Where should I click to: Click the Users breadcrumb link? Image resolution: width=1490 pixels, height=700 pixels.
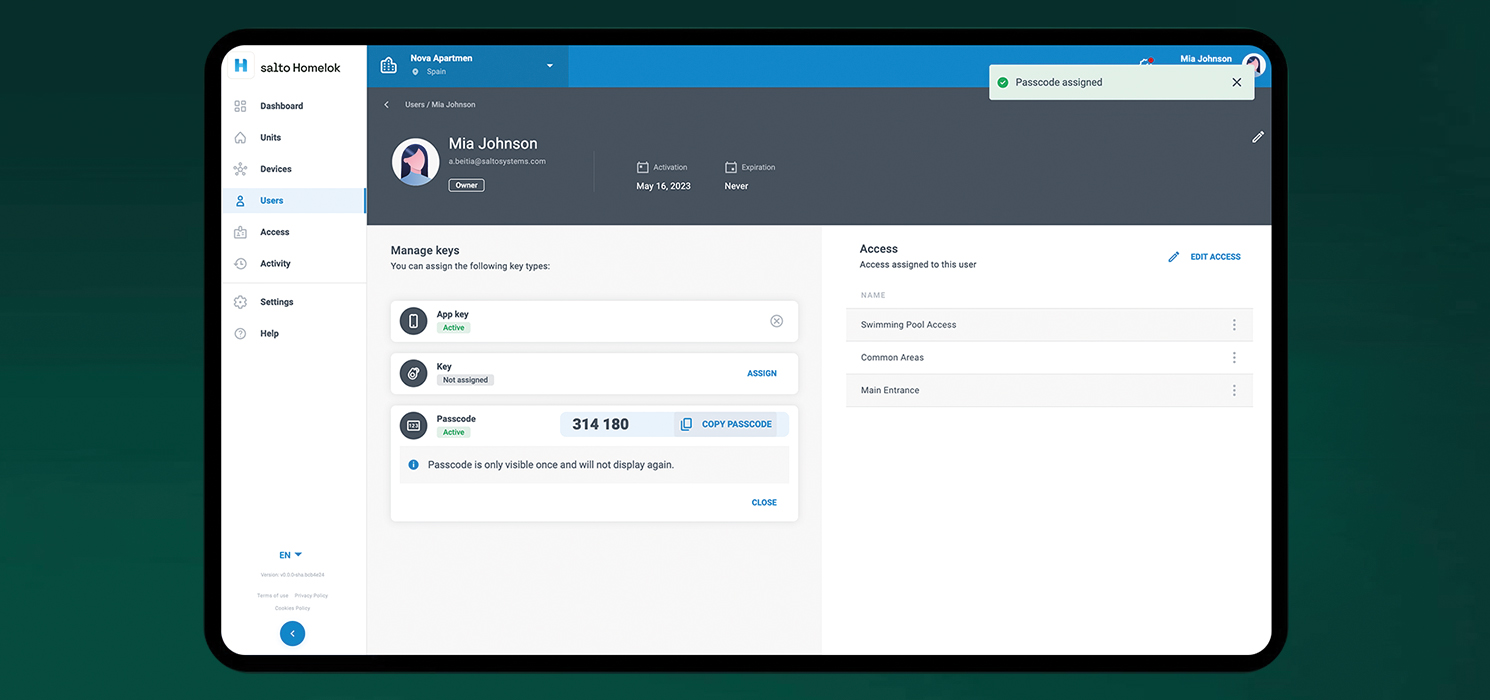coord(415,105)
